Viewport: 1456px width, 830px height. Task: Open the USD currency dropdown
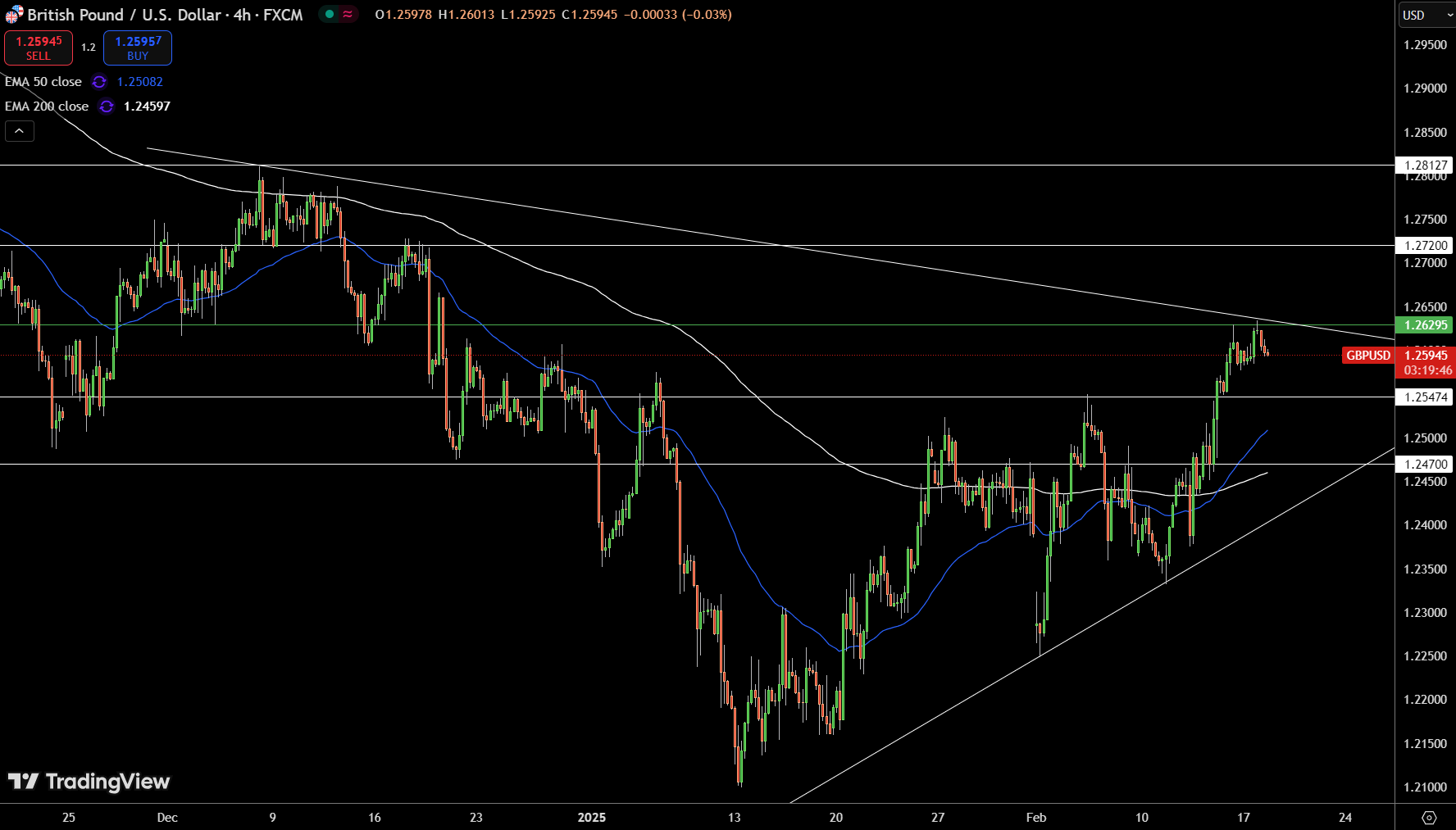click(1426, 15)
